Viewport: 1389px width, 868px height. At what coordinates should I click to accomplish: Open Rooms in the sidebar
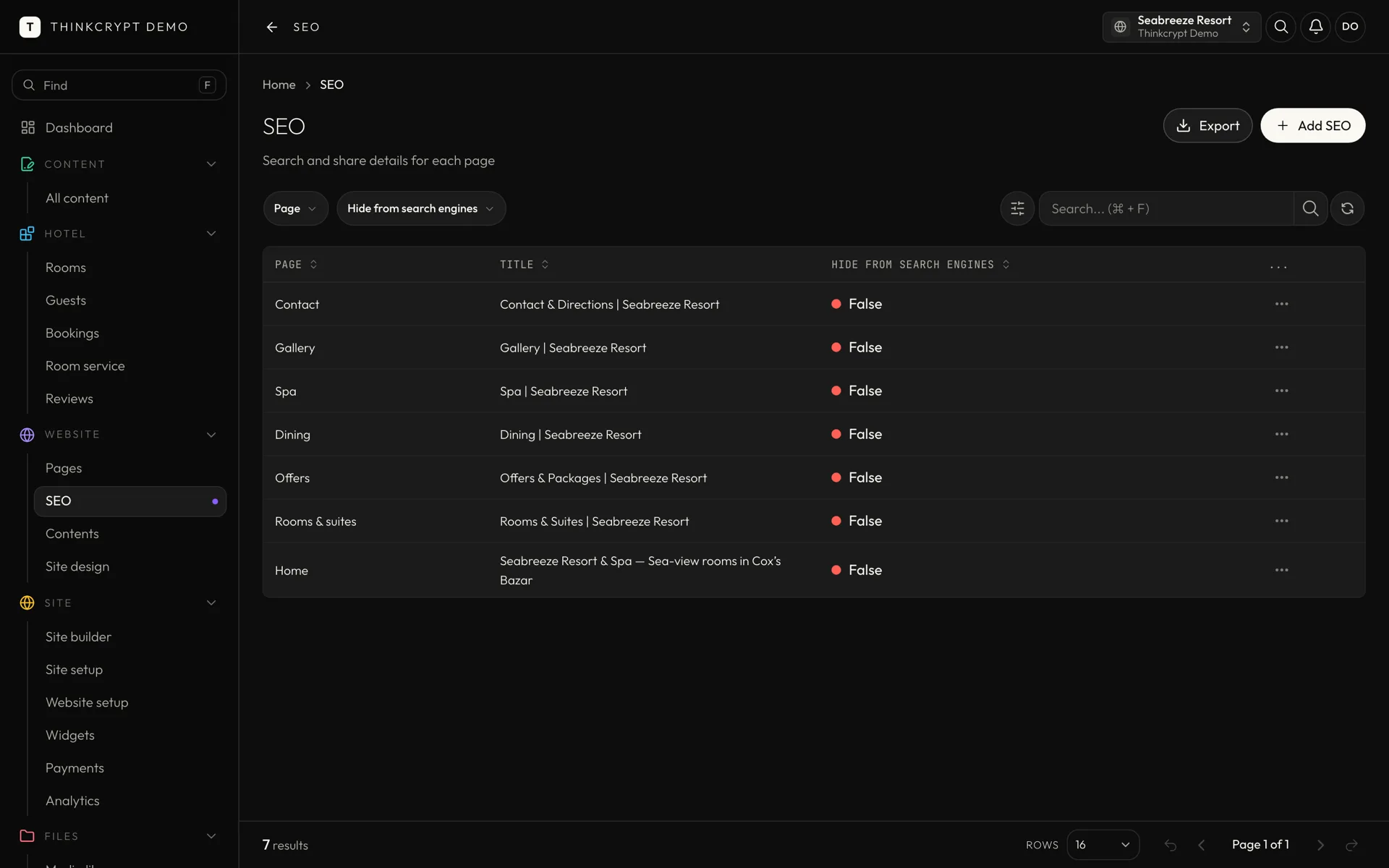66,268
